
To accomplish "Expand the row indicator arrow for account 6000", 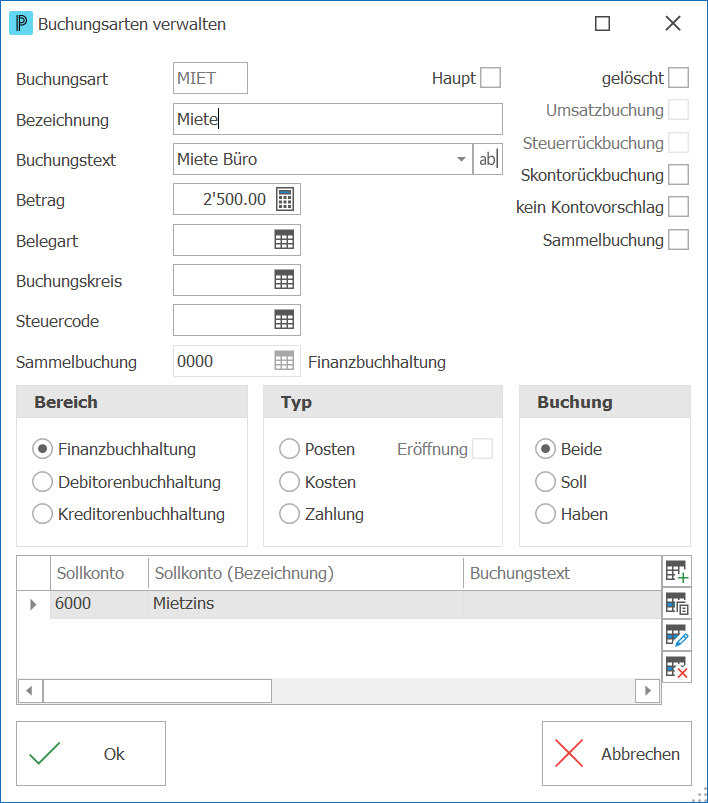I will pyautogui.click(x=33, y=604).
